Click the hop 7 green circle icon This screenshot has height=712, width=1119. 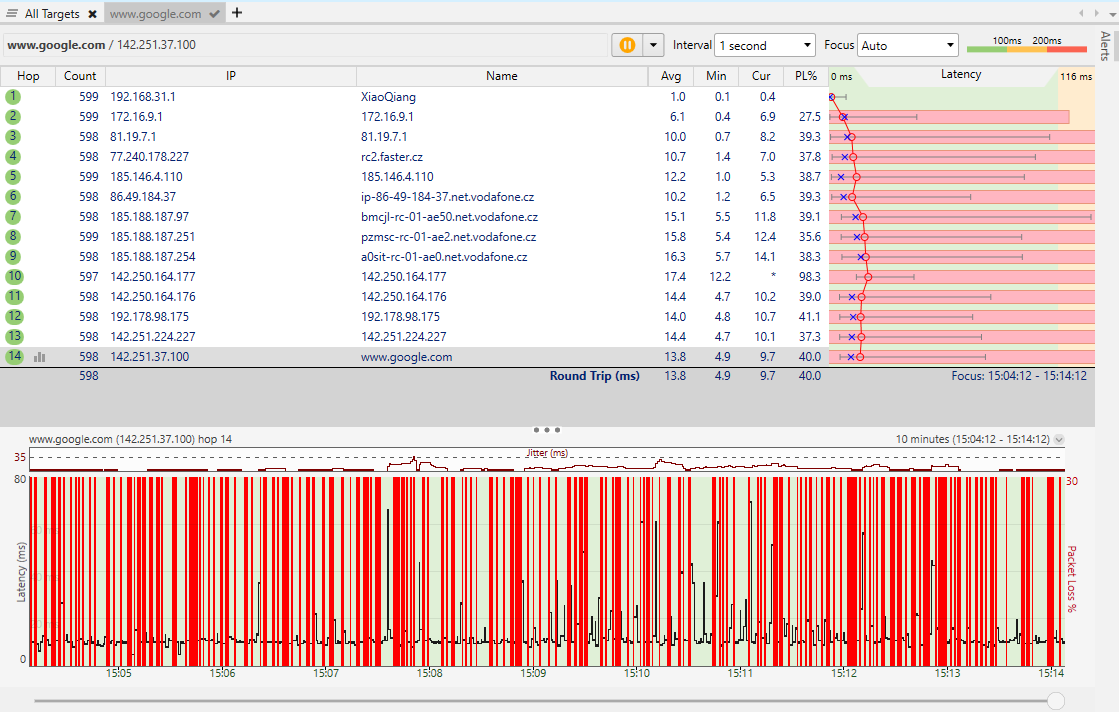[x=13, y=217]
